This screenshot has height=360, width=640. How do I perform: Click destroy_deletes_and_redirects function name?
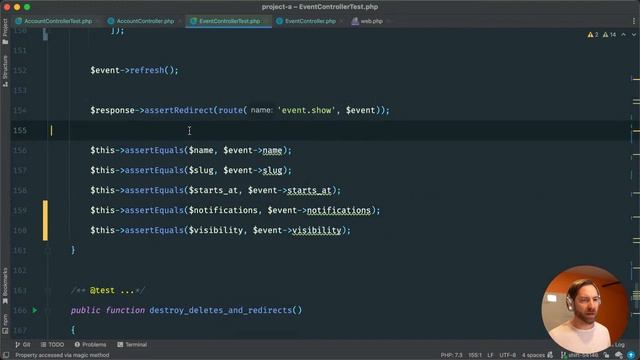coord(220,310)
